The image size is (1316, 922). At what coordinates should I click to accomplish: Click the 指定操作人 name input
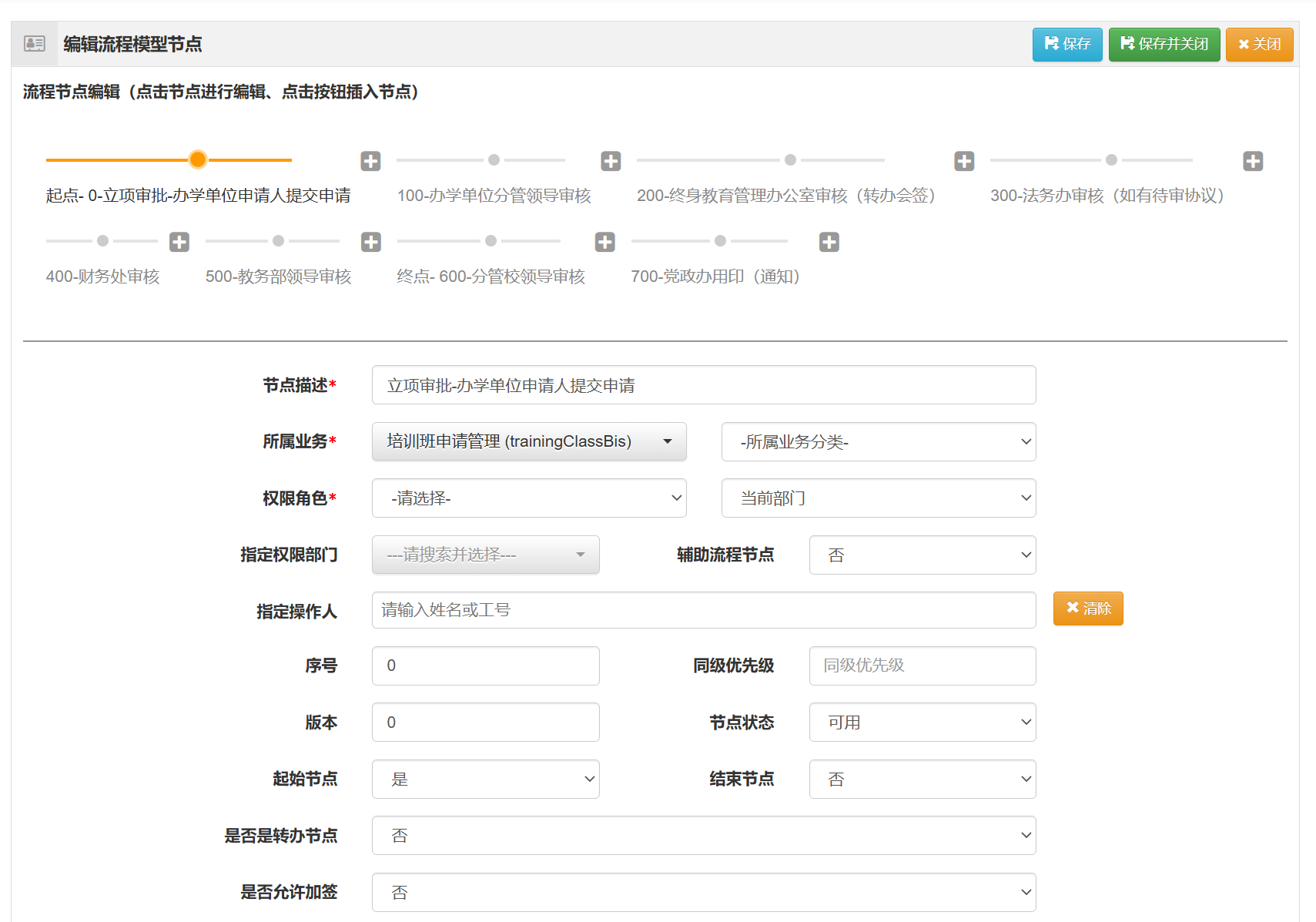[x=704, y=610]
